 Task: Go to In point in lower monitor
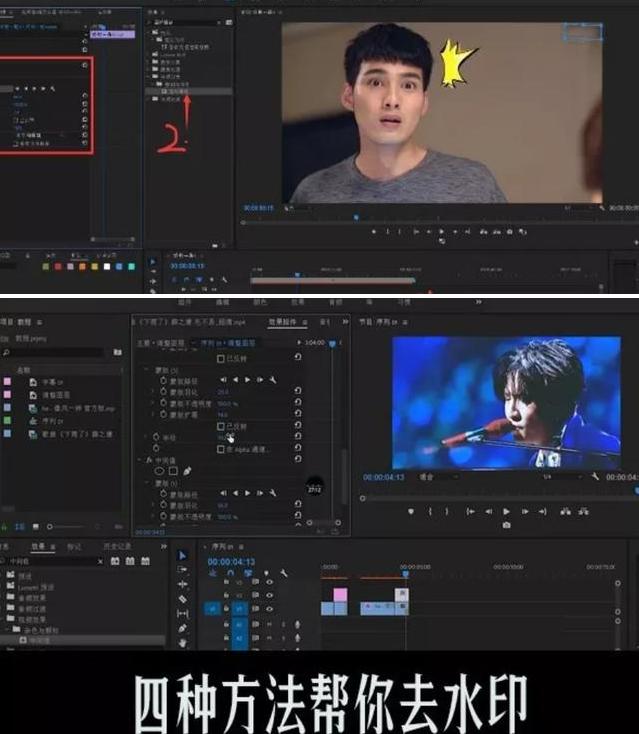coord(470,512)
